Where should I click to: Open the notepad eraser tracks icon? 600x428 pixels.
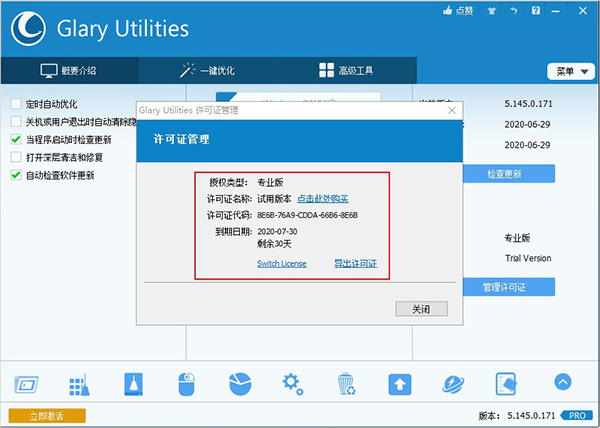point(506,384)
